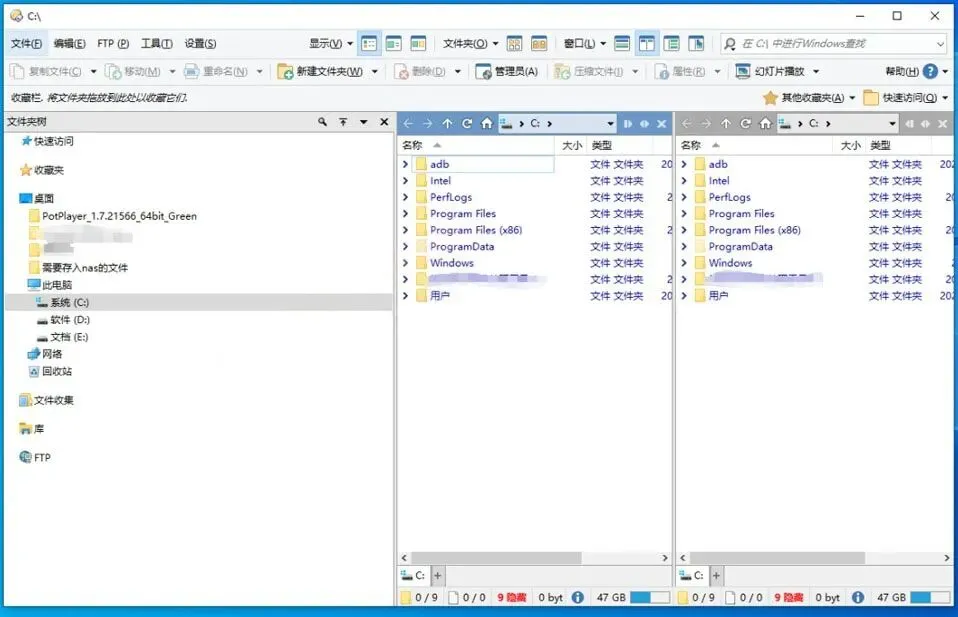This screenshot has height=617, width=958.
Task: Close the 文件夹树 panel
Action: (384, 122)
